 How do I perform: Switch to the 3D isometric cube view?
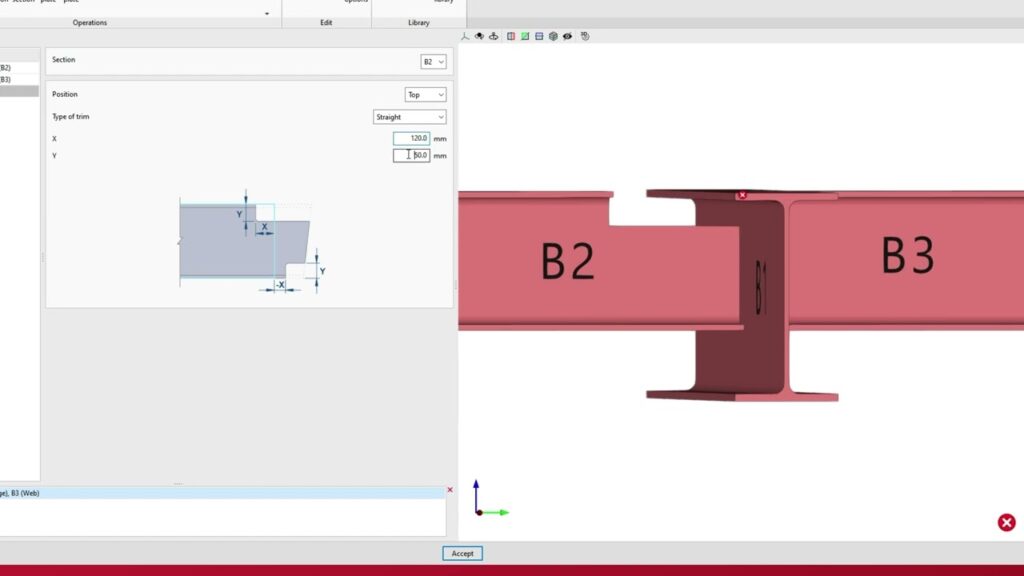point(553,36)
